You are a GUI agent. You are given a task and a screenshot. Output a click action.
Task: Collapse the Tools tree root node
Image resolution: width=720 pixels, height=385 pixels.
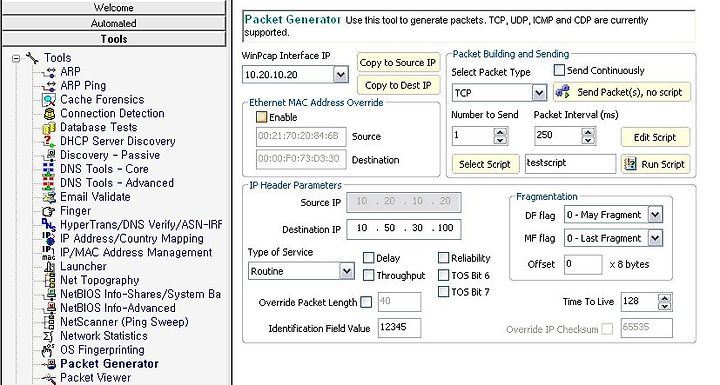point(16,58)
